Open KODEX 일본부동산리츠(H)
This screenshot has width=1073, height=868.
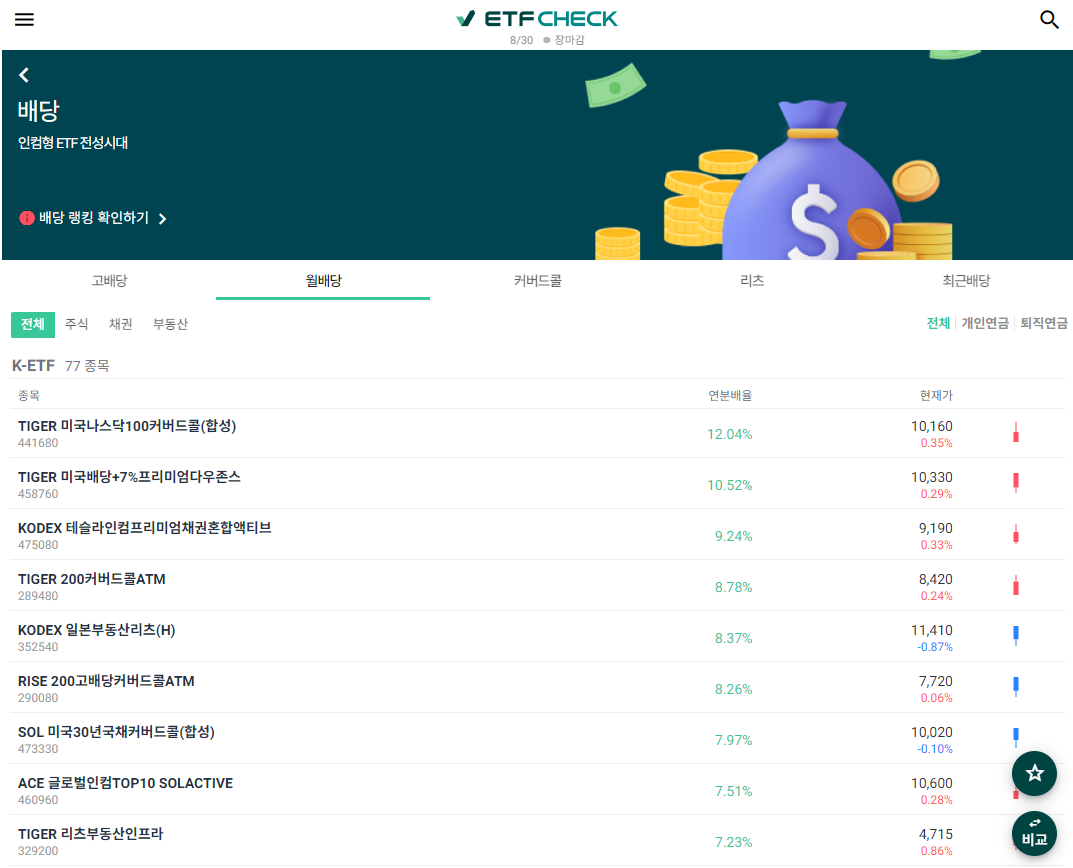(x=96, y=630)
